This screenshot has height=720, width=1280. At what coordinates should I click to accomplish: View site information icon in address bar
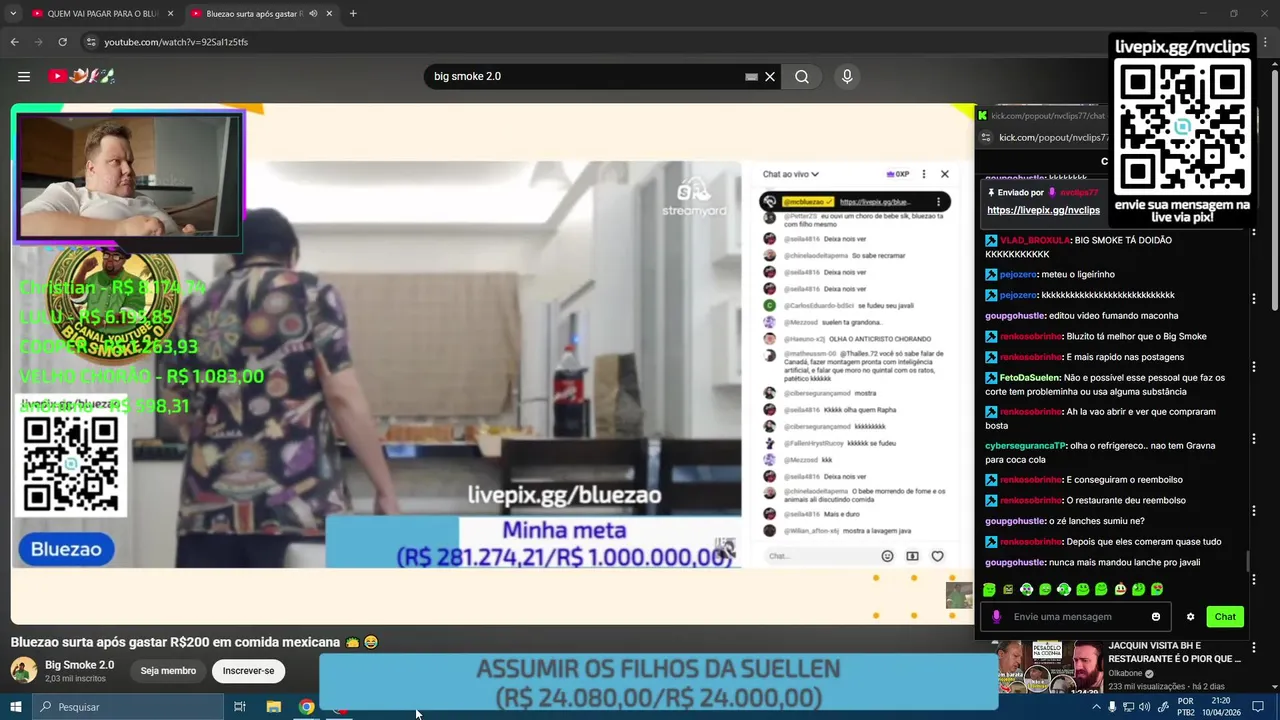click(91, 42)
